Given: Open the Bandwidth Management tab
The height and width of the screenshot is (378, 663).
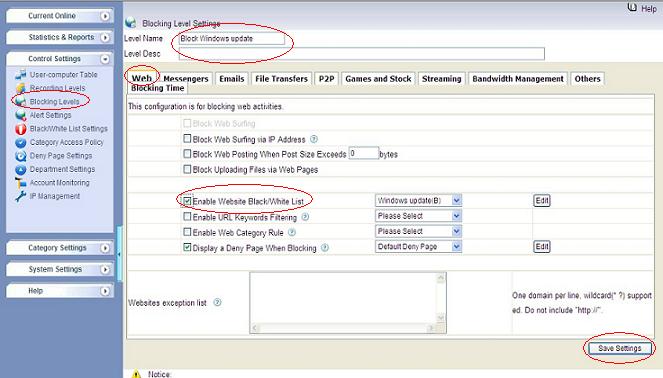Looking at the screenshot, I should coord(518,79).
